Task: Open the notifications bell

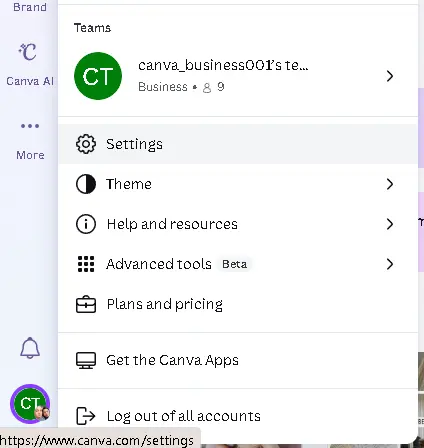Action: 30,348
